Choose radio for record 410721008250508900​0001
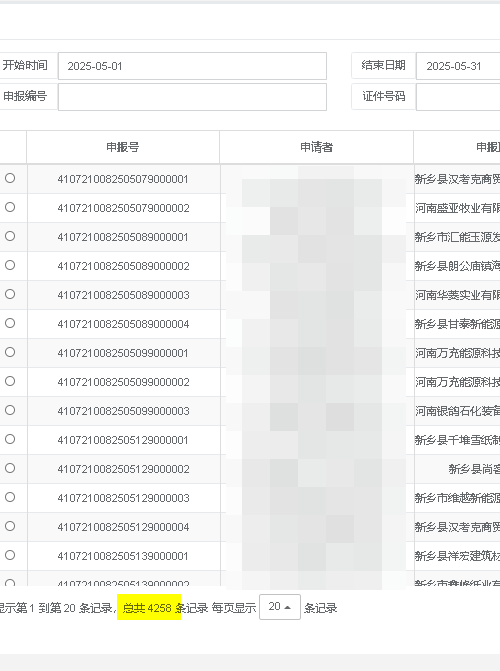This screenshot has width=500, height=671. point(10,236)
